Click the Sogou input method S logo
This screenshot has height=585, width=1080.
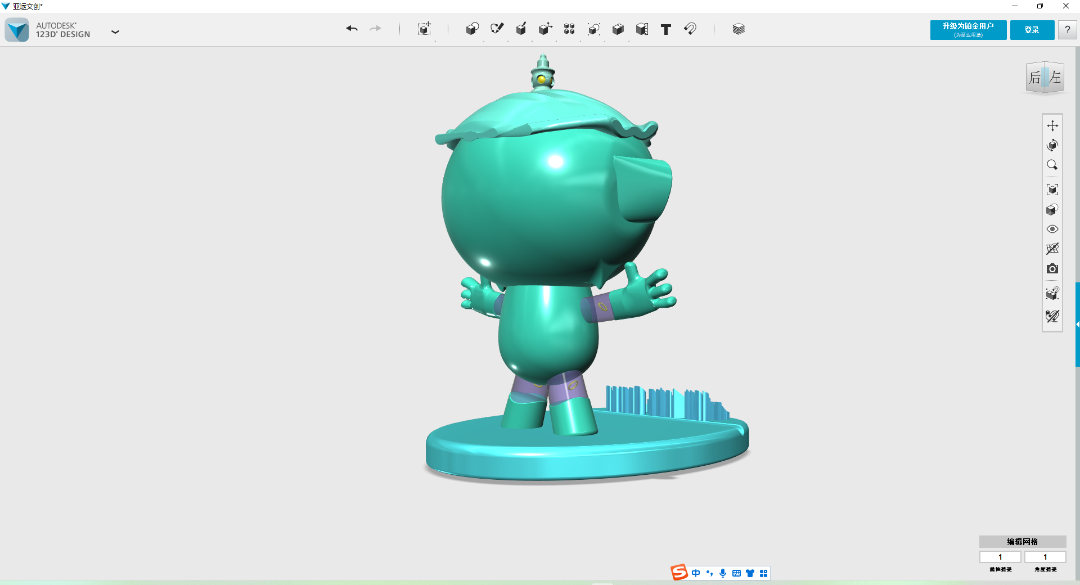click(x=679, y=573)
